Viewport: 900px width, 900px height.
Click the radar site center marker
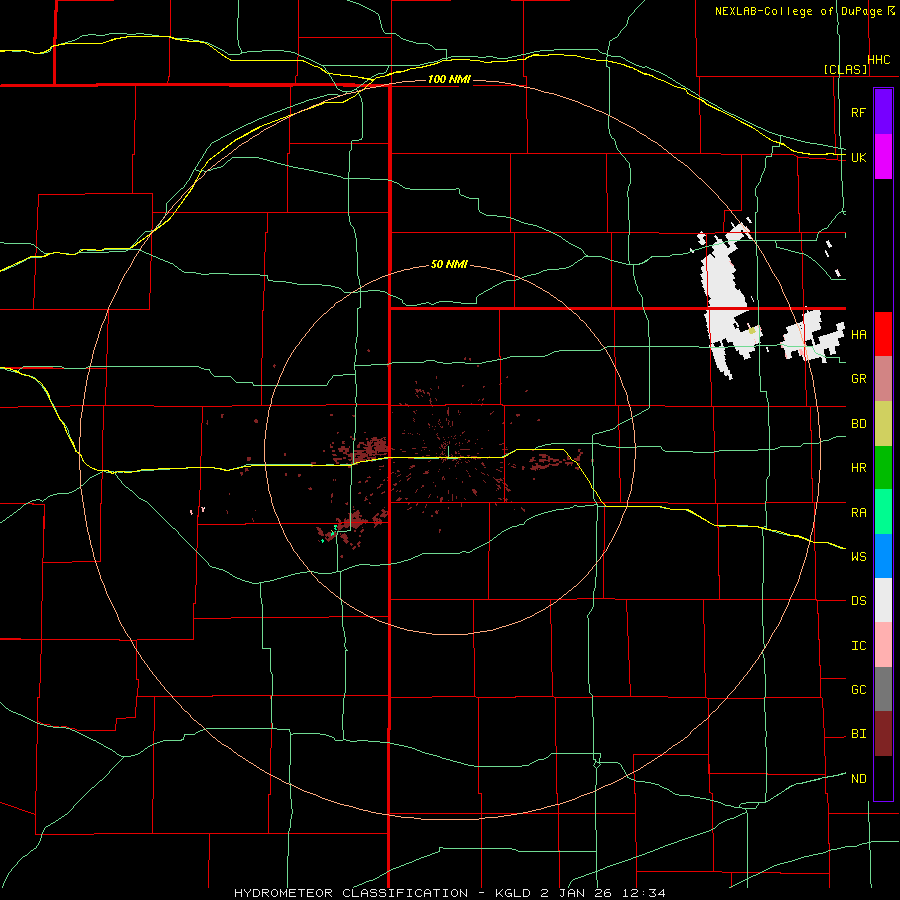(x=449, y=452)
